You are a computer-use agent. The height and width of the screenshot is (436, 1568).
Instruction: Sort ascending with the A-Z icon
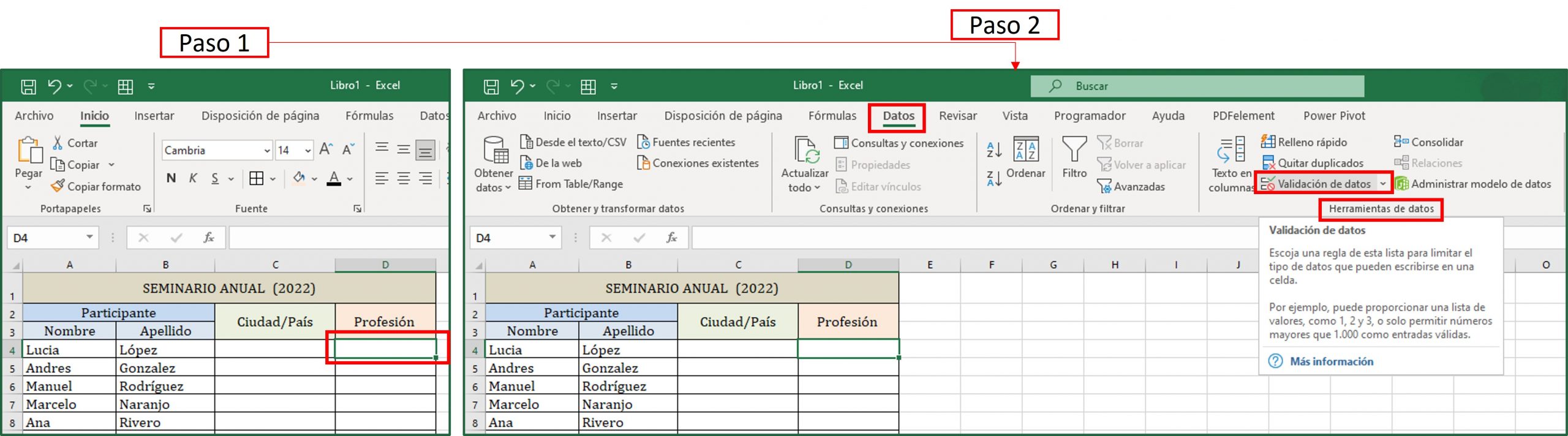994,149
